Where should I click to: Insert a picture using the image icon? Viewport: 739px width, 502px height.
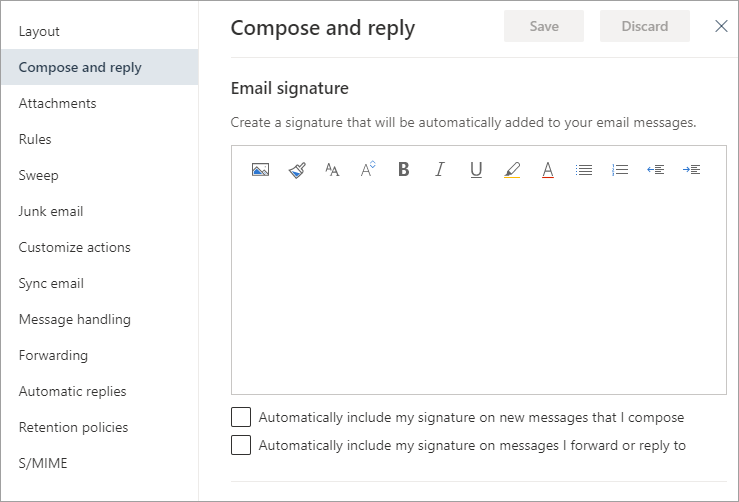(261, 169)
